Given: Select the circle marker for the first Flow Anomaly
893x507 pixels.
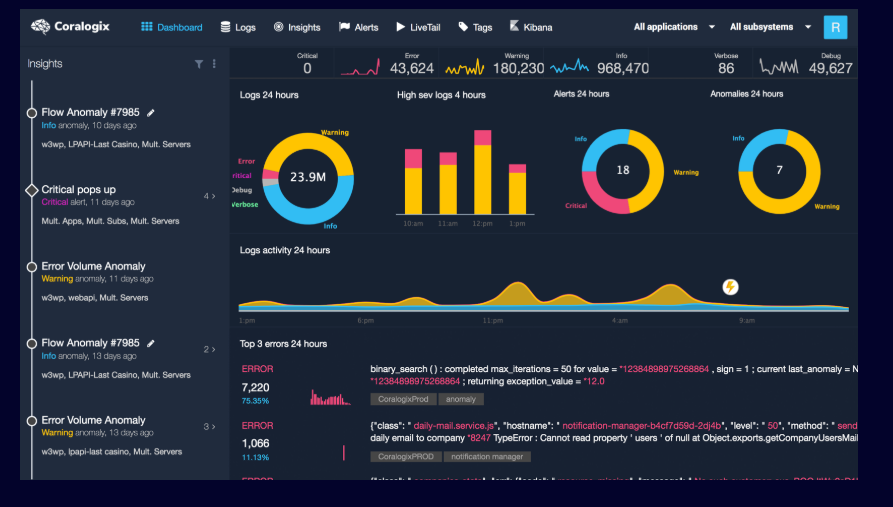Looking at the screenshot, I should click(32, 113).
